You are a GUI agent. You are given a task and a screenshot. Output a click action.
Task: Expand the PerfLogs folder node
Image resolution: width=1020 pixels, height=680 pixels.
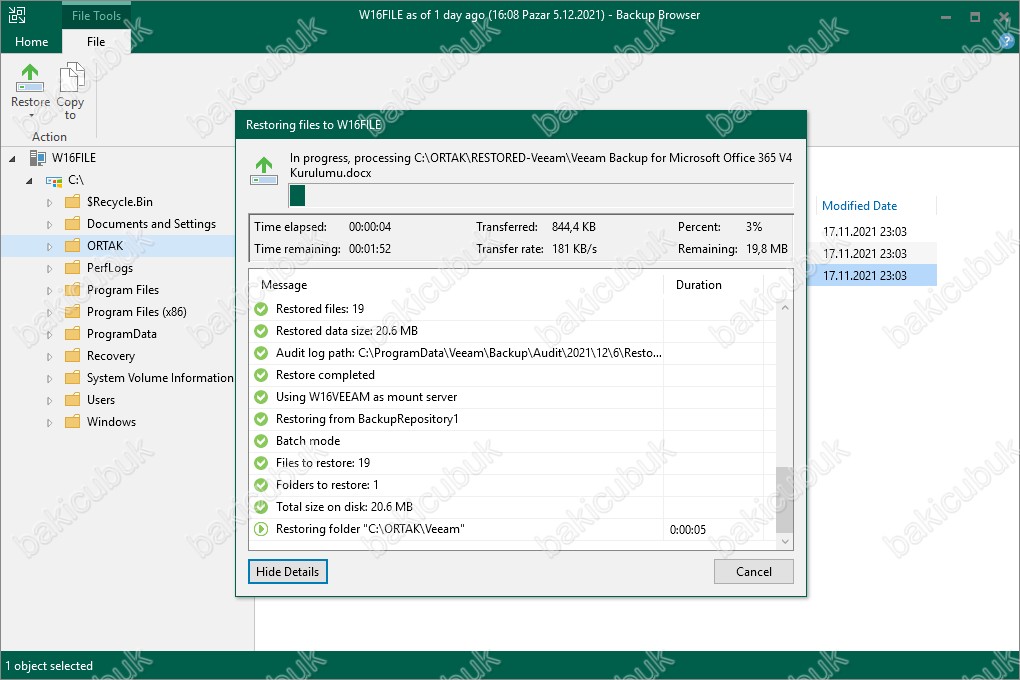(x=49, y=269)
